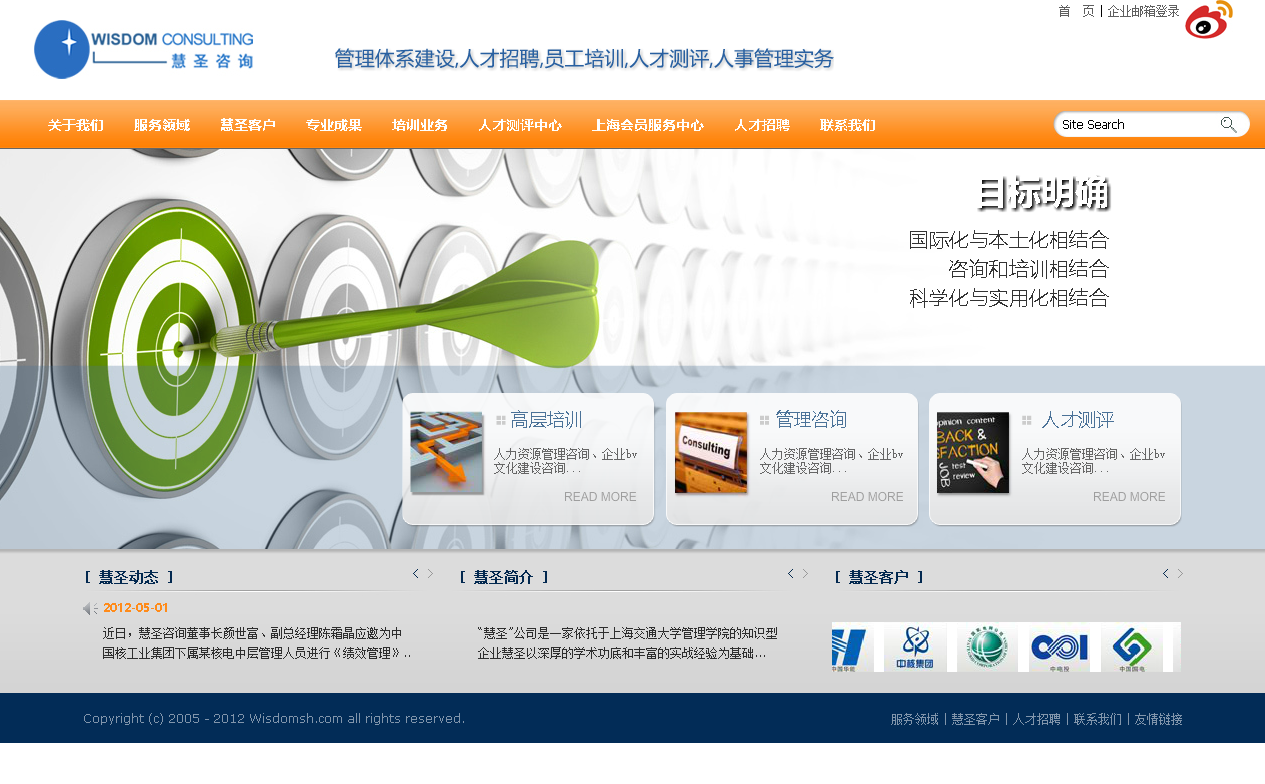Click the speaker icon beside 2012-05-01
The image size is (1265, 784).
pos(89,608)
